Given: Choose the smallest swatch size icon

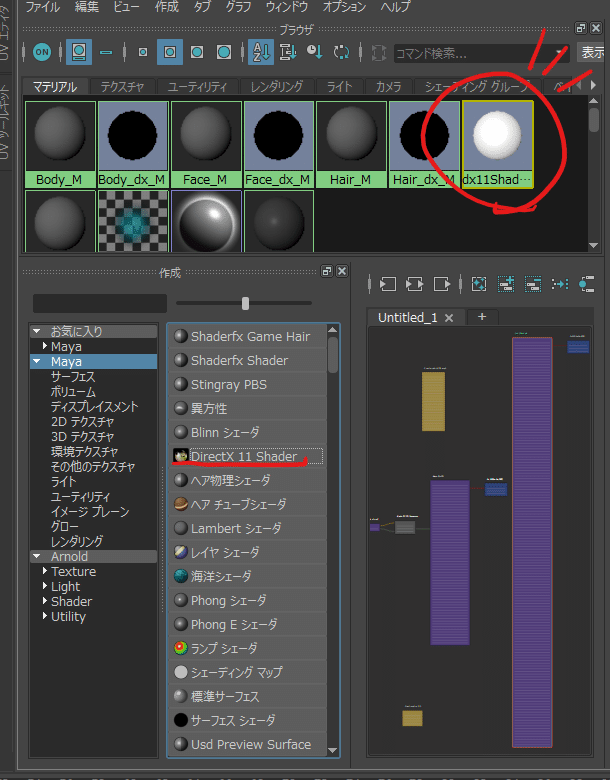Looking at the screenshot, I should [x=143, y=52].
